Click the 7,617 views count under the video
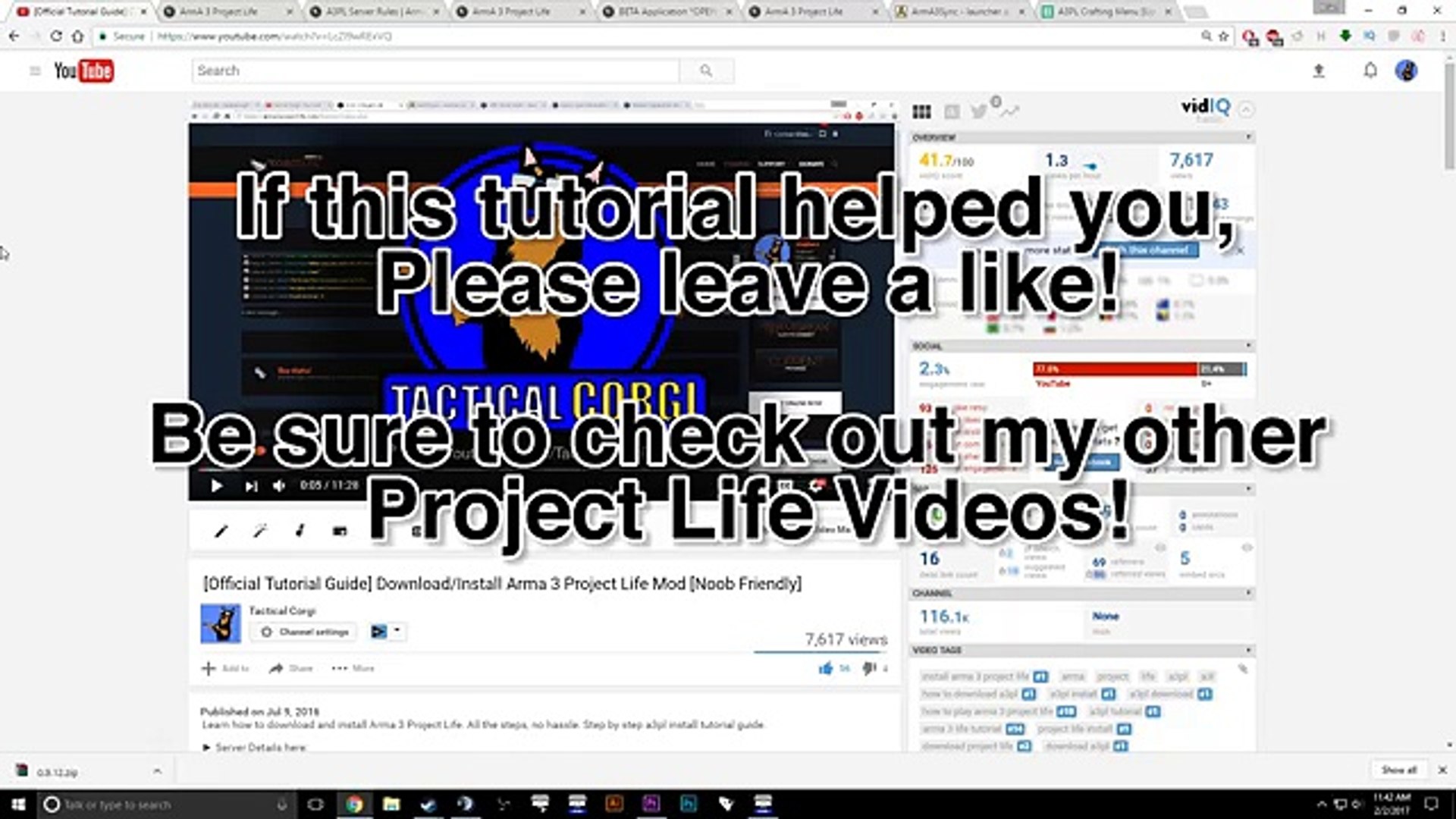The height and width of the screenshot is (819, 1456). coord(846,639)
